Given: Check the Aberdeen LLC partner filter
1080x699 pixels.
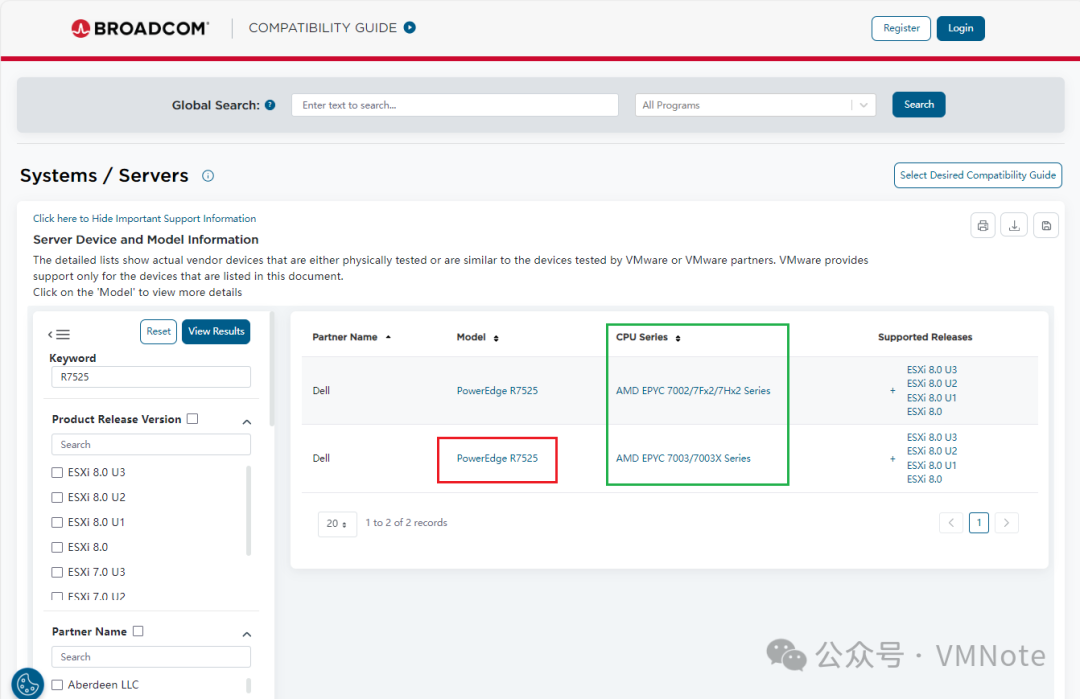Looking at the screenshot, I should point(57,685).
